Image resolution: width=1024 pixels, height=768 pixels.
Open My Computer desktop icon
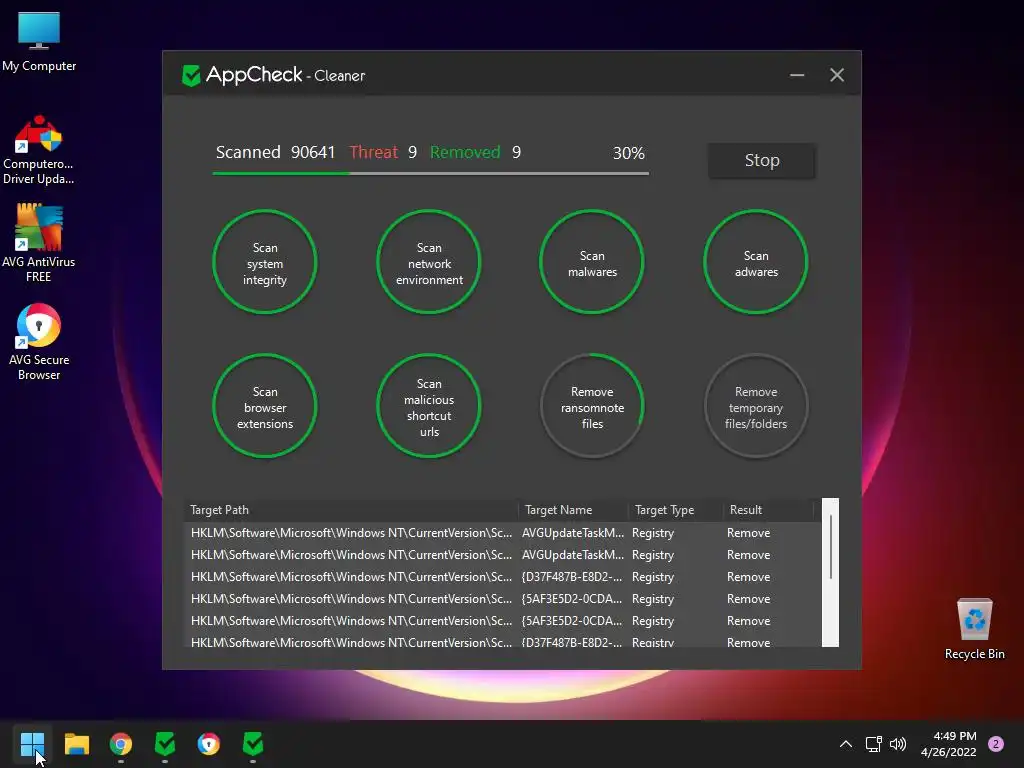[x=39, y=42]
